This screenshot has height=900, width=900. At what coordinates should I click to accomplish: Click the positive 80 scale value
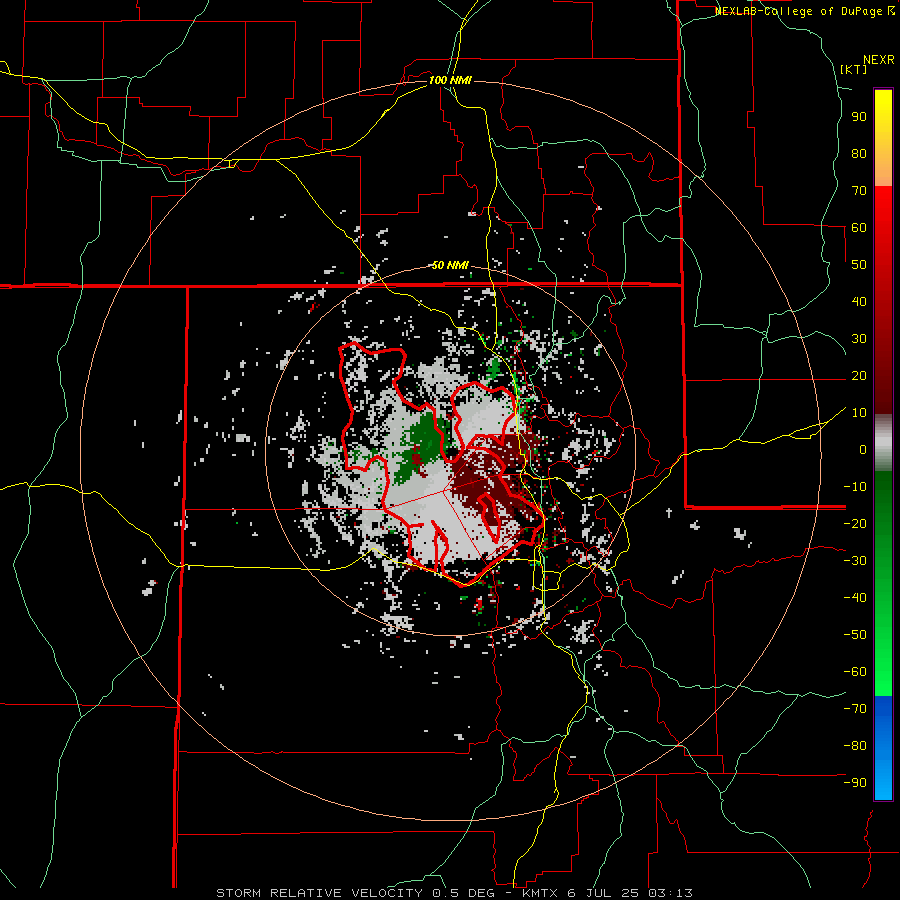[x=859, y=154]
